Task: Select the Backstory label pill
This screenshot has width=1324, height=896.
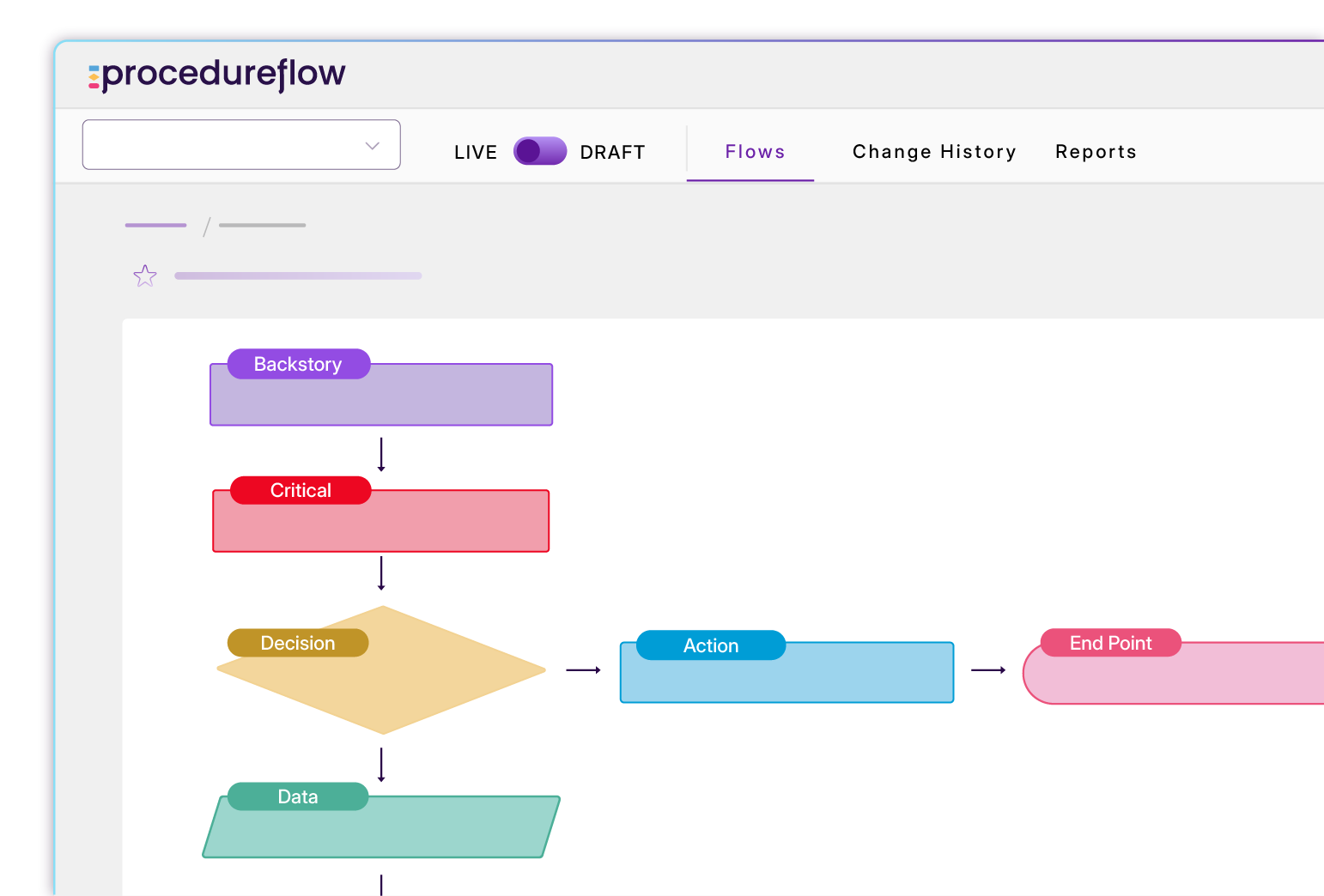Action: pos(298,364)
